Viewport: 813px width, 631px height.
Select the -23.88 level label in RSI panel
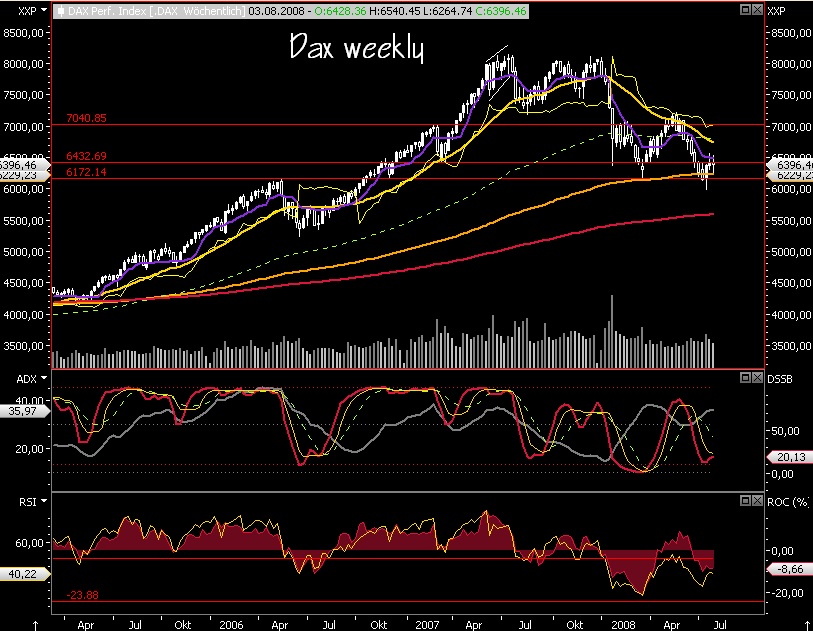click(x=83, y=595)
